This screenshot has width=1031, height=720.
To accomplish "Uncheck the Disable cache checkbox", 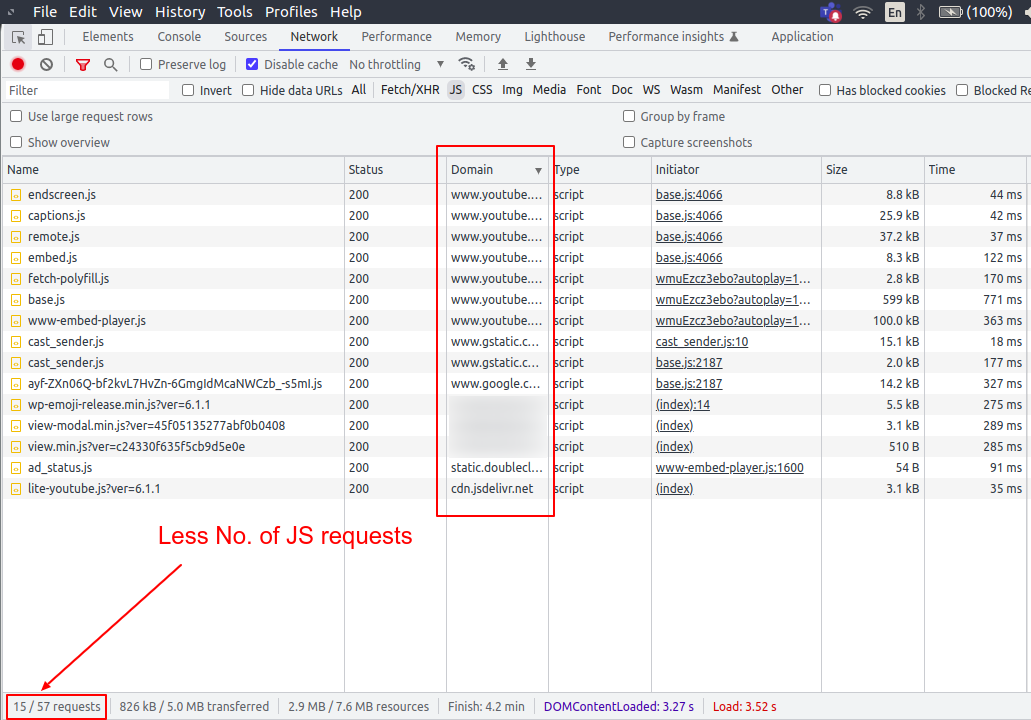I will pyautogui.click(x=252, y=64).
